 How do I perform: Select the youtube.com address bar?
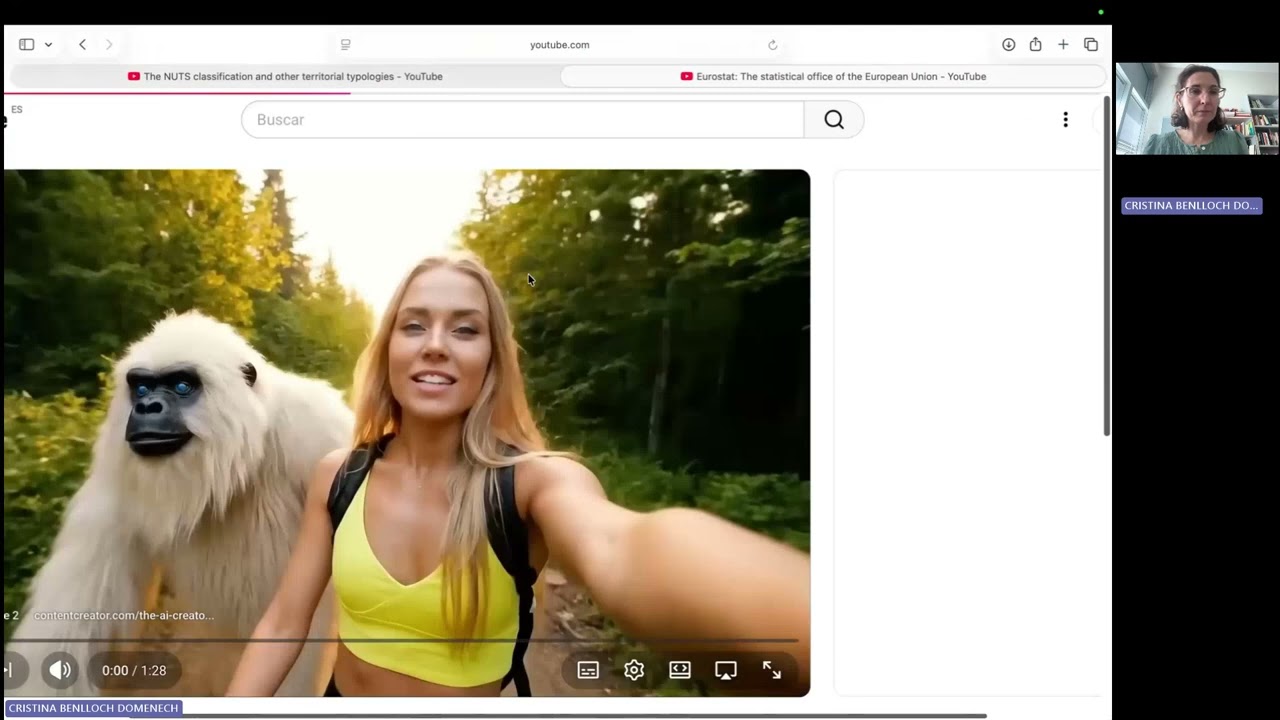[x=559, y=45]
